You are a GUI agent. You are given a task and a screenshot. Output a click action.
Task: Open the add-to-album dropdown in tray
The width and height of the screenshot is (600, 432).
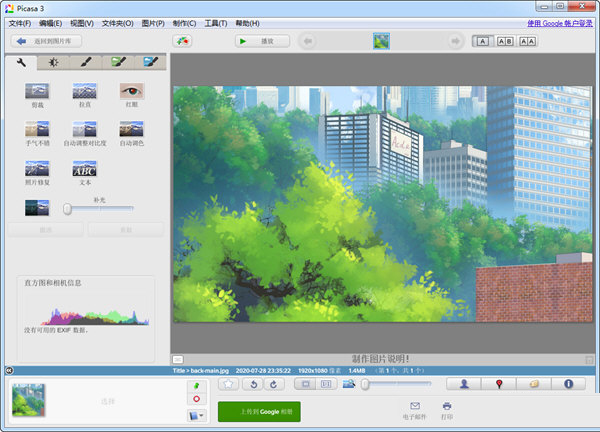[197, 414]
